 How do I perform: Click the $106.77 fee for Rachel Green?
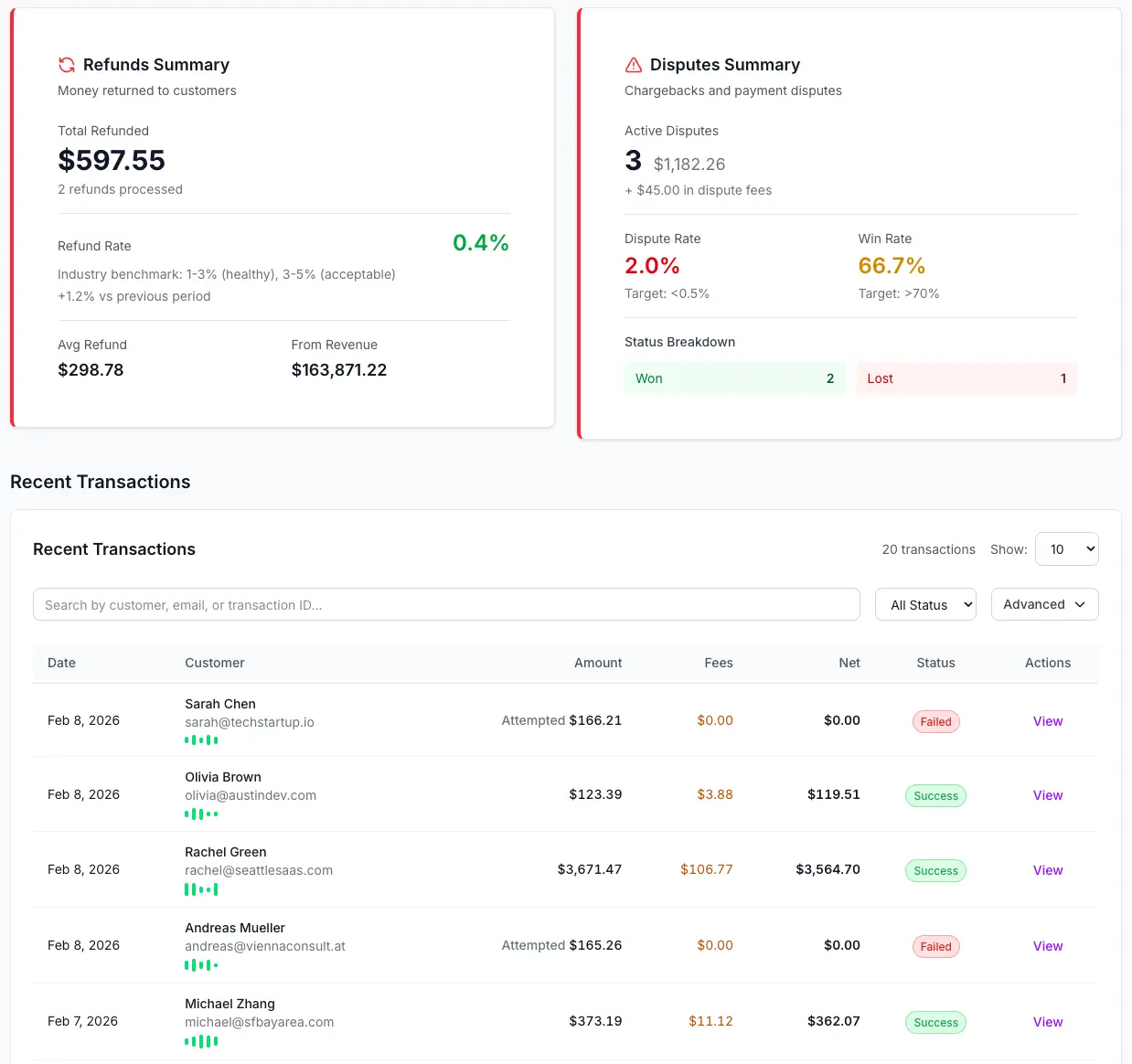tap(707, 869)
